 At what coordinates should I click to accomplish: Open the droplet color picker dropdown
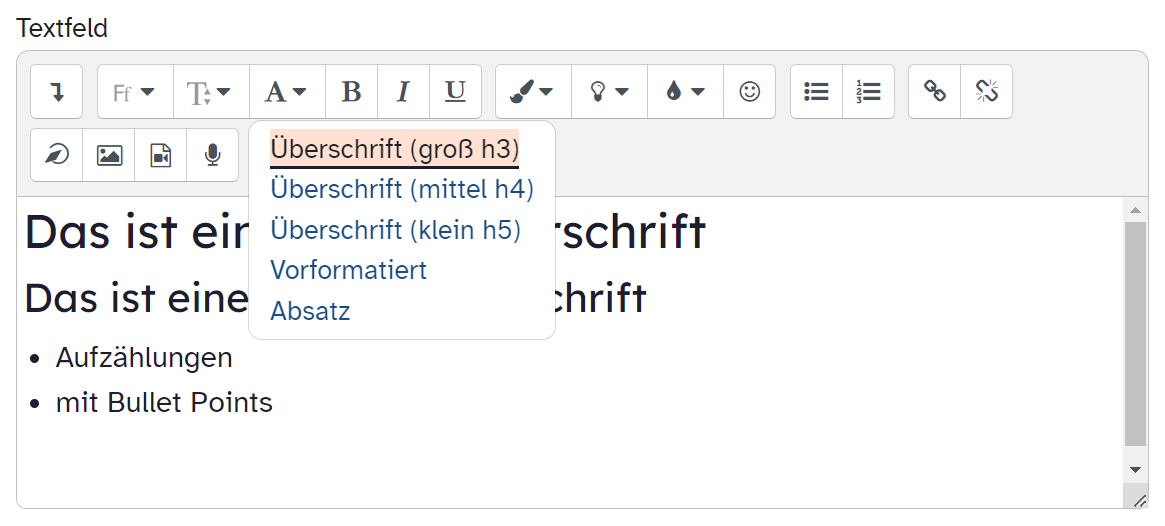(685, 92)
